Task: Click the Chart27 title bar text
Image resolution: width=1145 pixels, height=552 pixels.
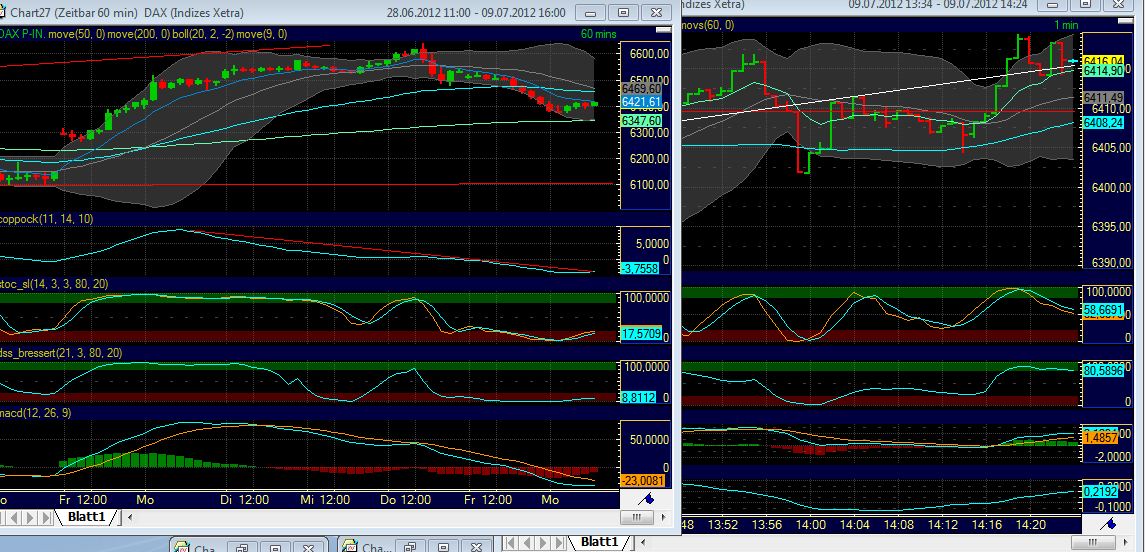Action: coord(127,13)
